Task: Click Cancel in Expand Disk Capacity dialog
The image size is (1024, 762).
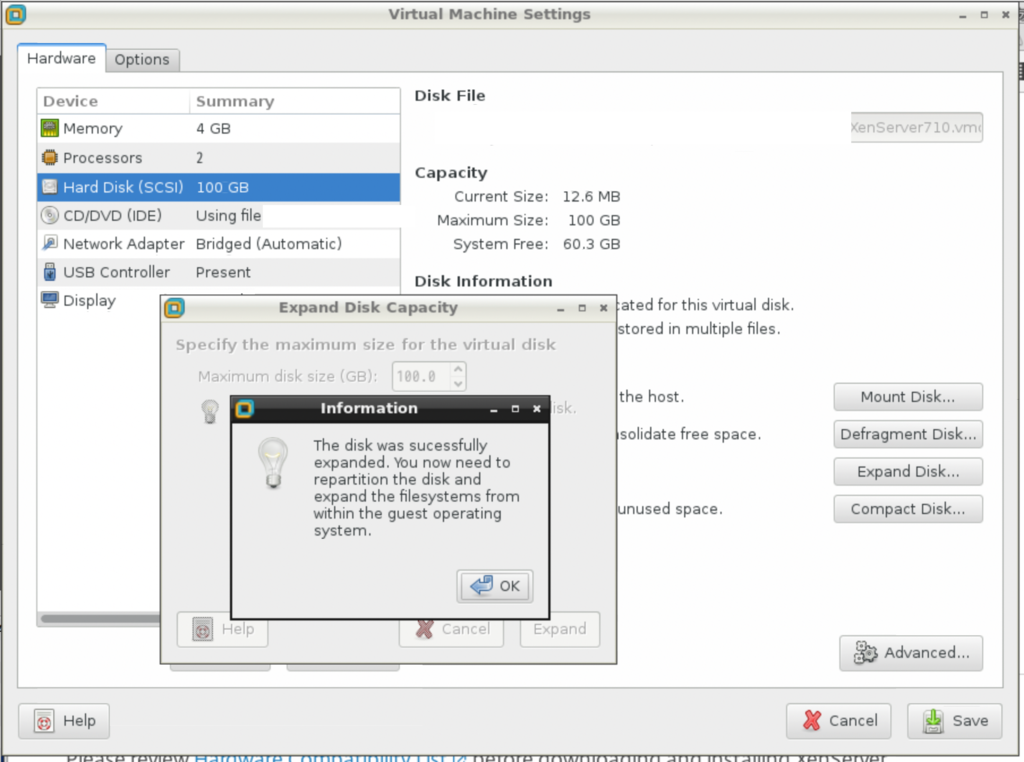Action: tap(452, 629)
